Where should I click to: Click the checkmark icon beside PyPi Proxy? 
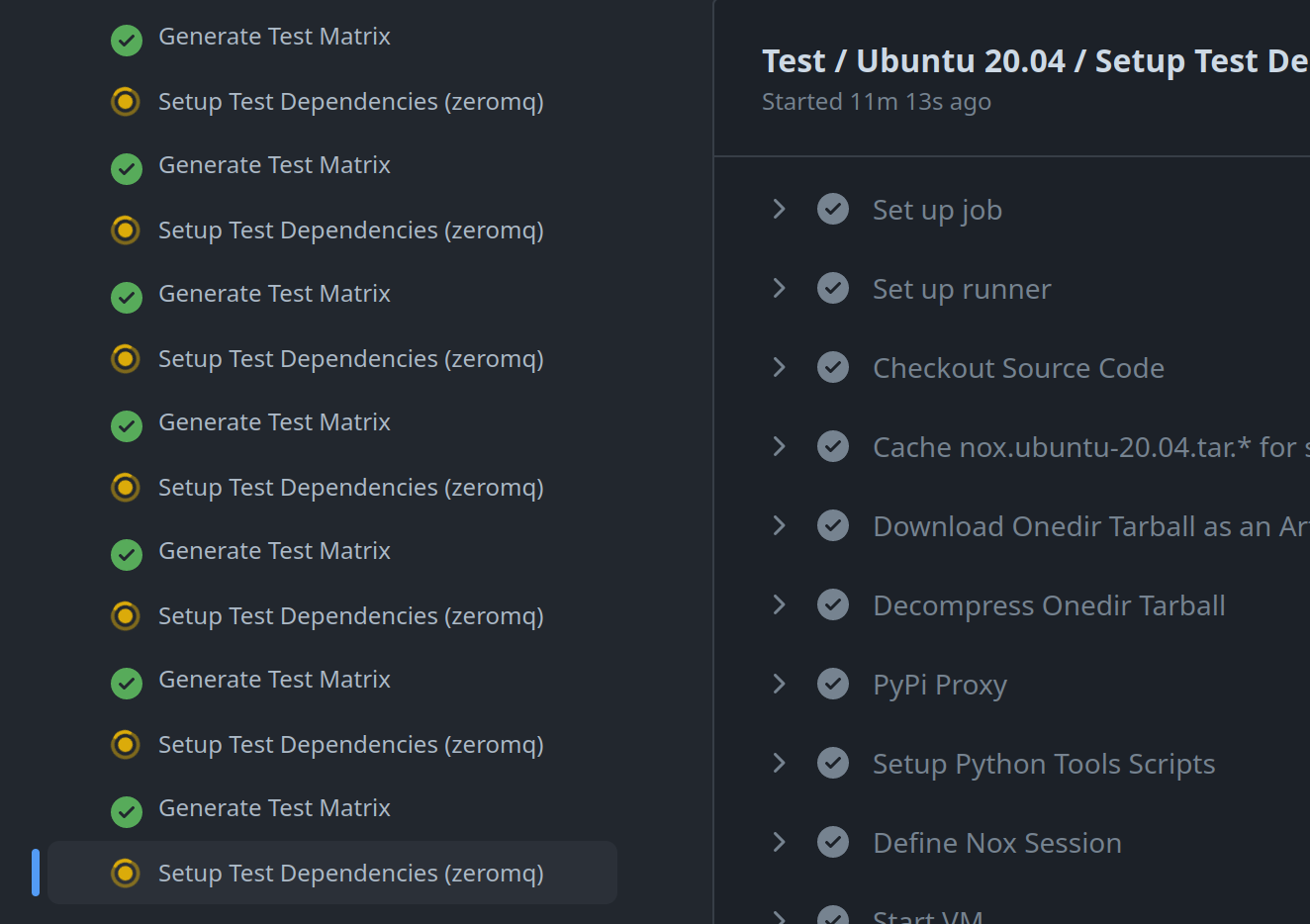tap(832, 684)
